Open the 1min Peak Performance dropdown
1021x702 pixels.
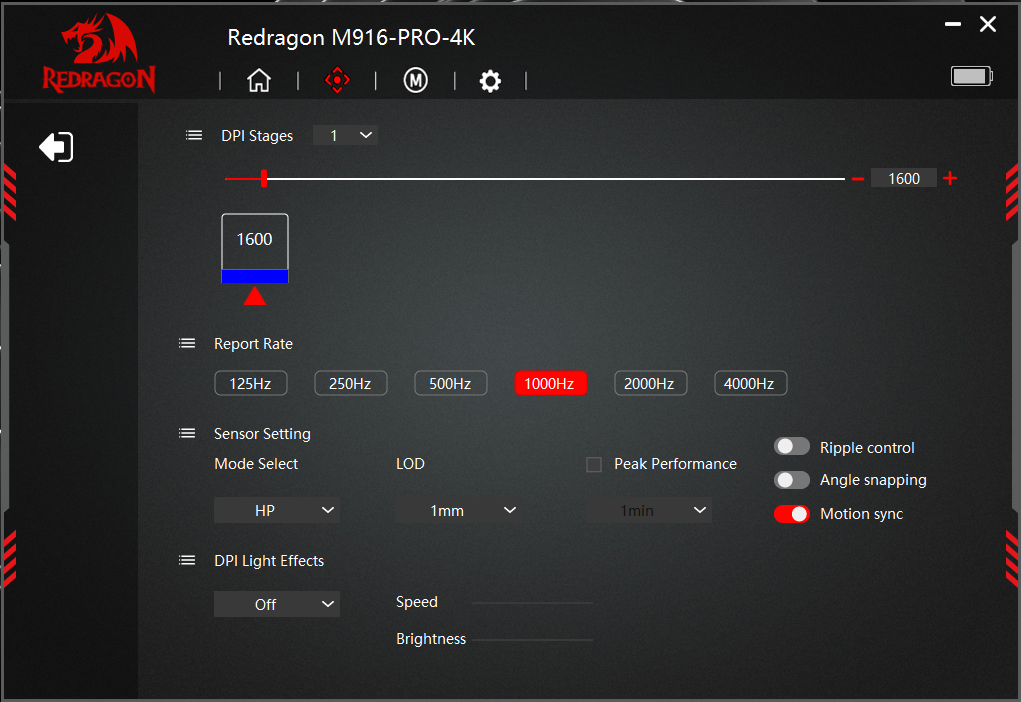click(x=649, y=511)
